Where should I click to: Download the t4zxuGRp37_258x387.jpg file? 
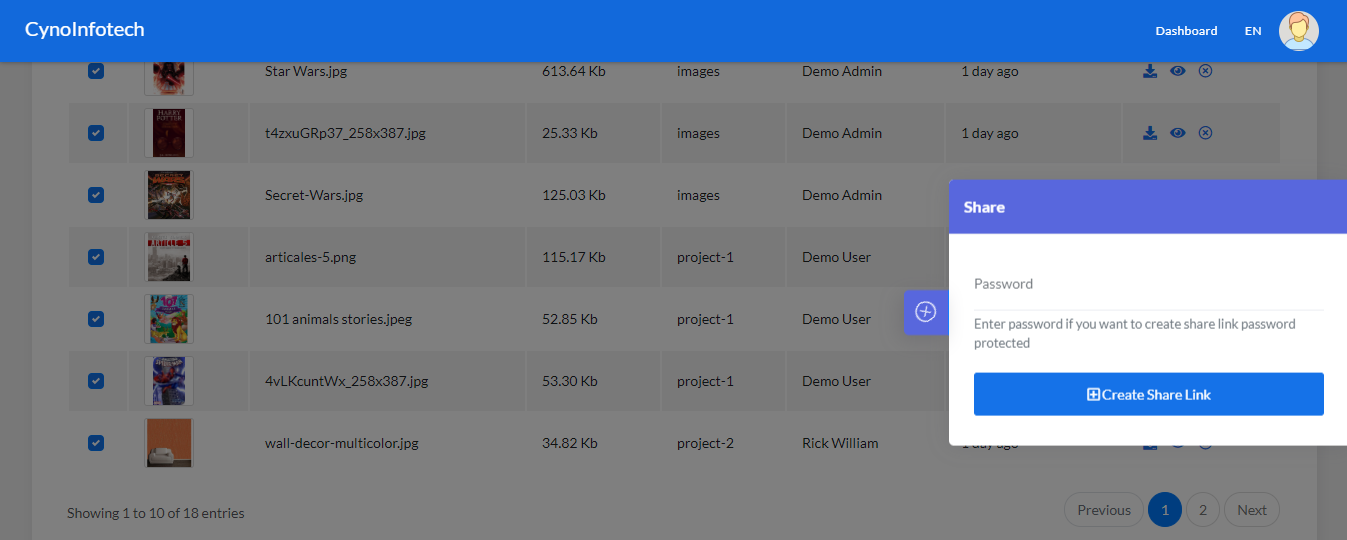click(x=1150, y=133)
